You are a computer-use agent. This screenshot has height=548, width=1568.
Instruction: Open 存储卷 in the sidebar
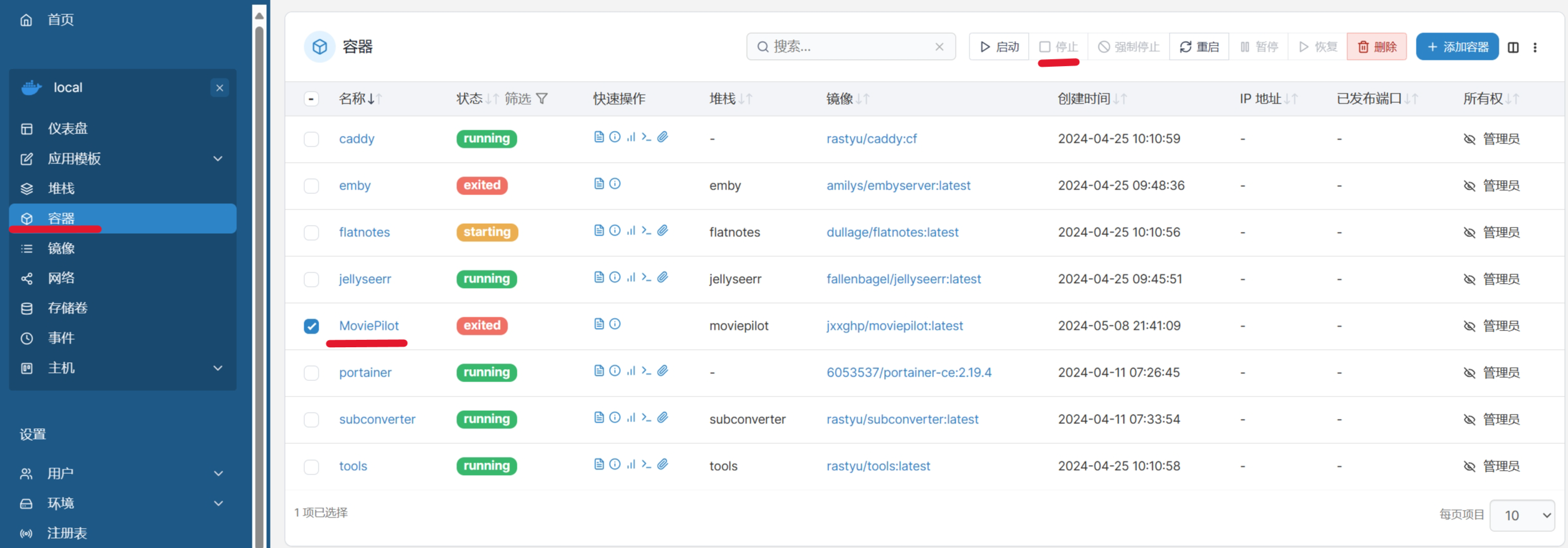tap(67, 308)
